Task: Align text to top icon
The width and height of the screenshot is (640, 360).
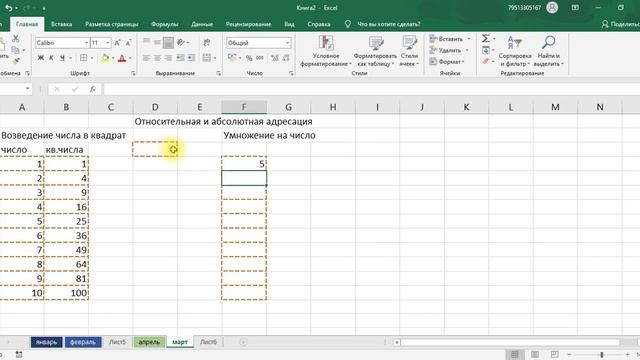Action: point(147,42)
